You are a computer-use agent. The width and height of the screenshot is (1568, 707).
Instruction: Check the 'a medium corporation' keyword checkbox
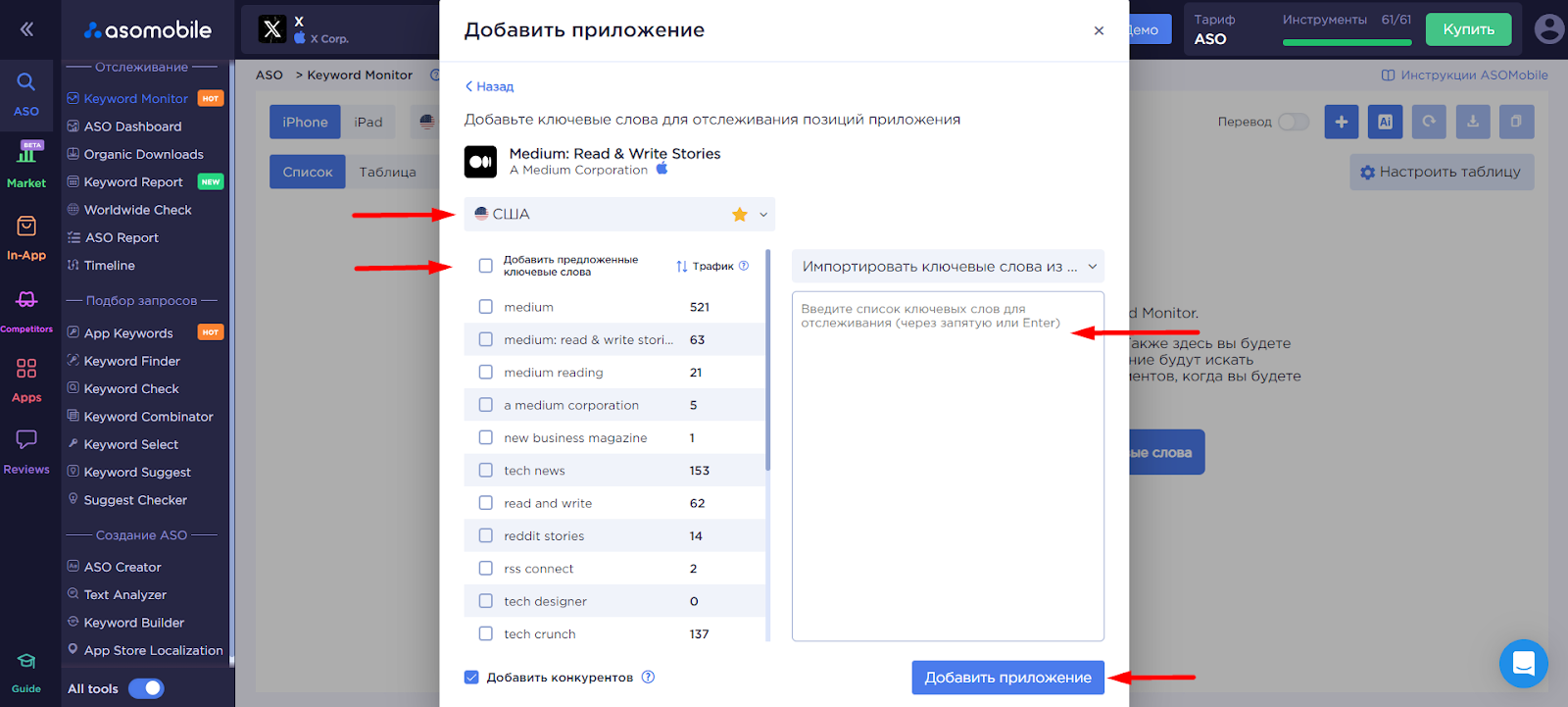click(x=485, y=405)
